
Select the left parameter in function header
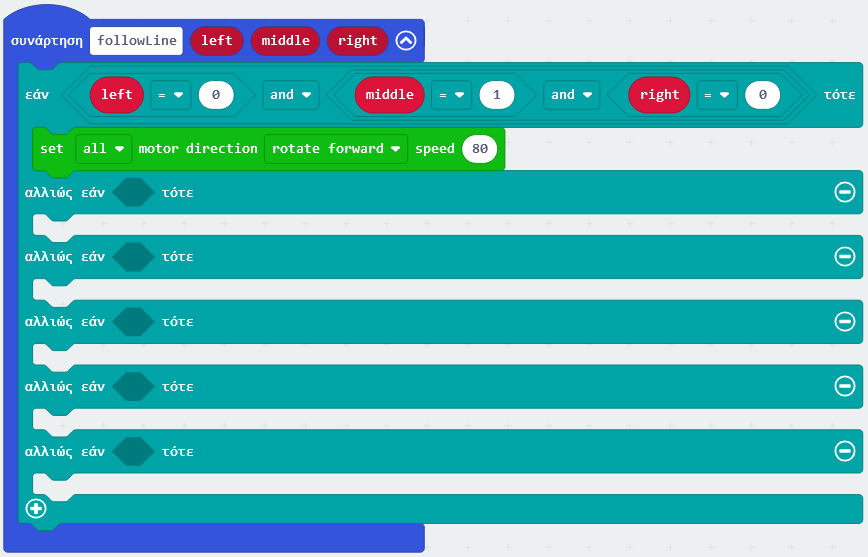[216, 40]
